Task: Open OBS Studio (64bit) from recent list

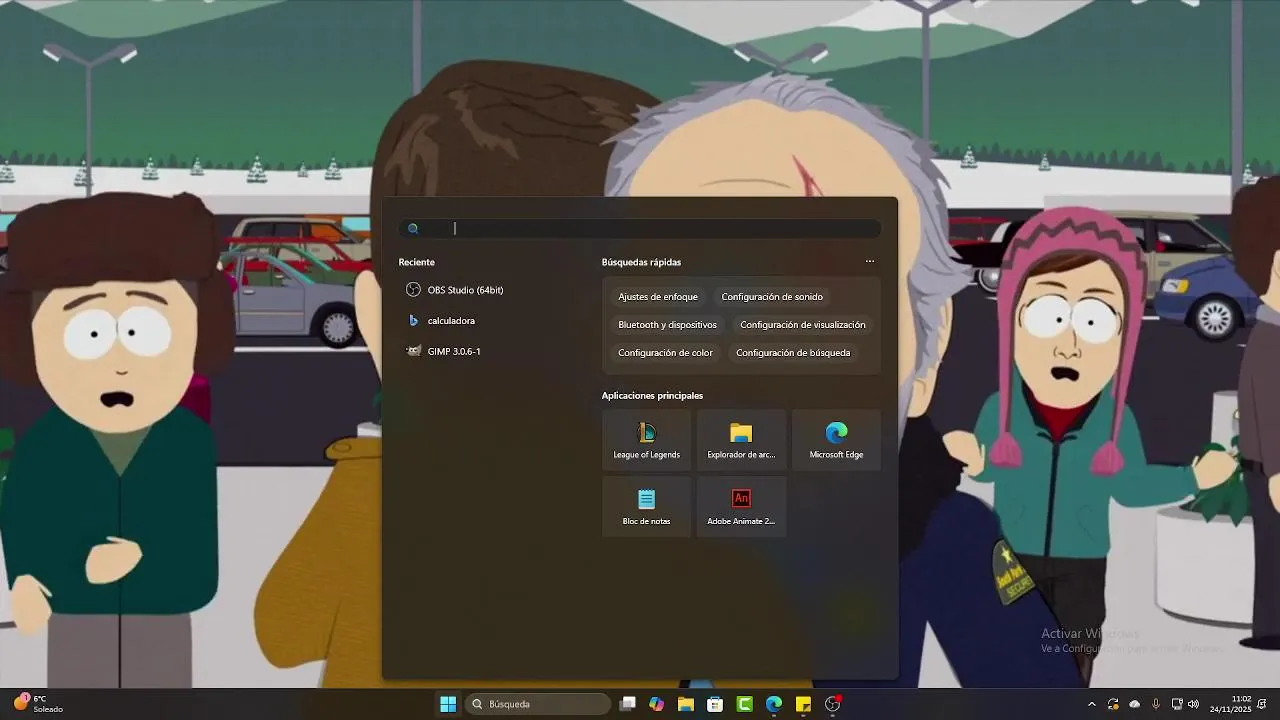Action: coord(456,290)
